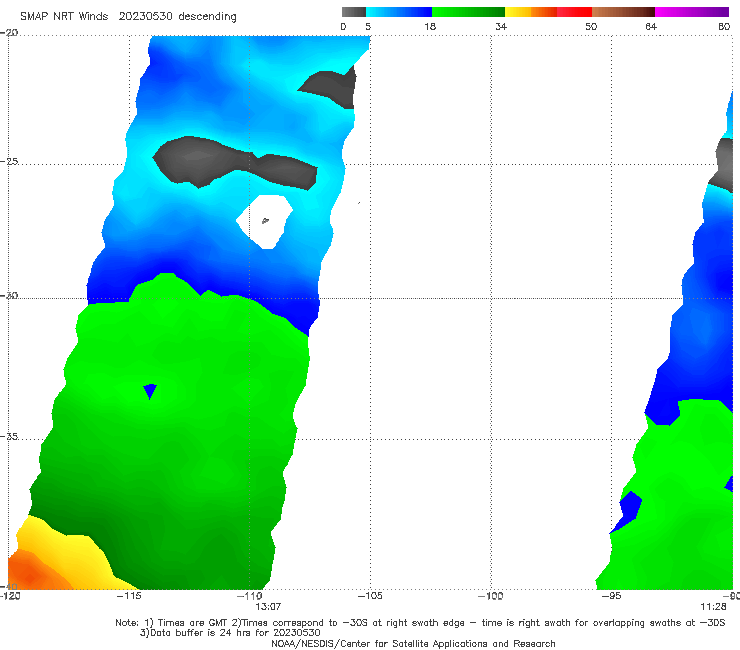Screen dimensions: 740x650
Task: Click the '3)Data buffer is 24 hrs' note
Action: tap(230, 633)
